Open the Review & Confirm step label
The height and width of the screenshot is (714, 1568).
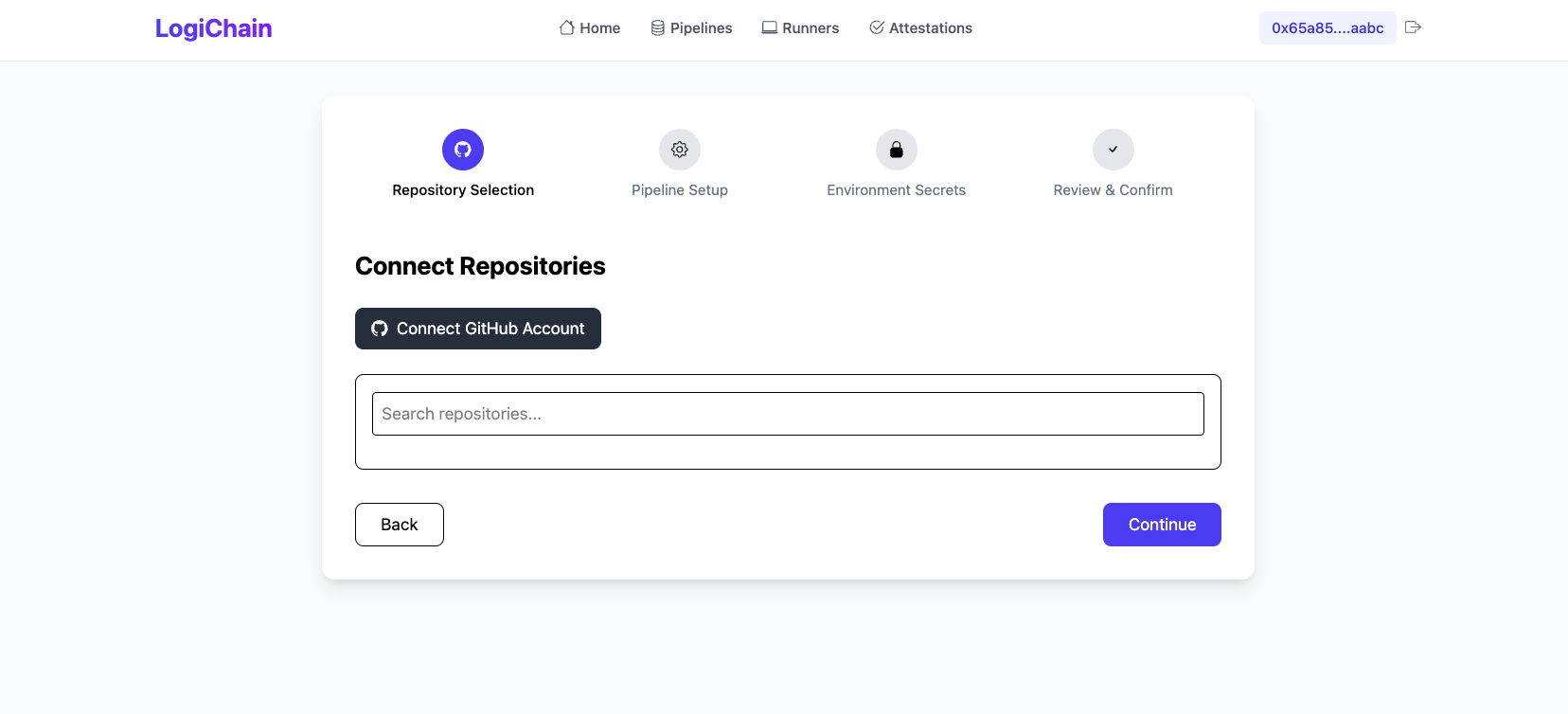click(x=1114, y=190)
